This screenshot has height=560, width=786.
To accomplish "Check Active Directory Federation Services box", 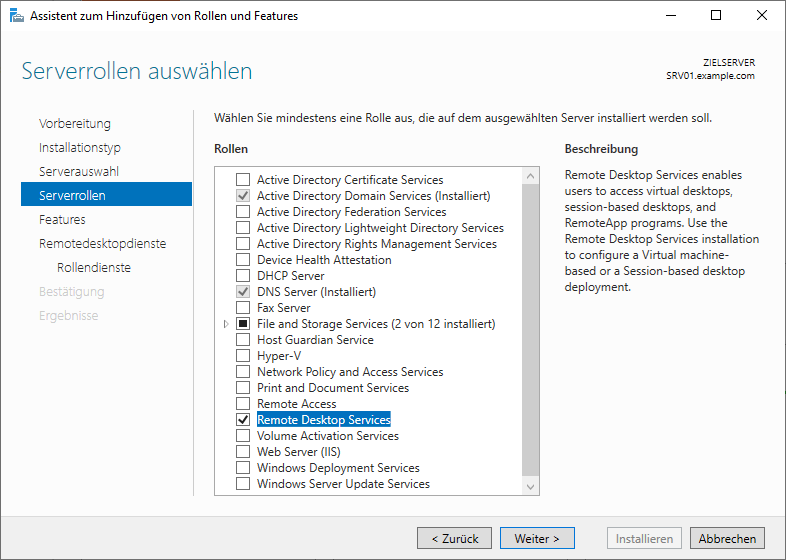I will click(243, 212).
